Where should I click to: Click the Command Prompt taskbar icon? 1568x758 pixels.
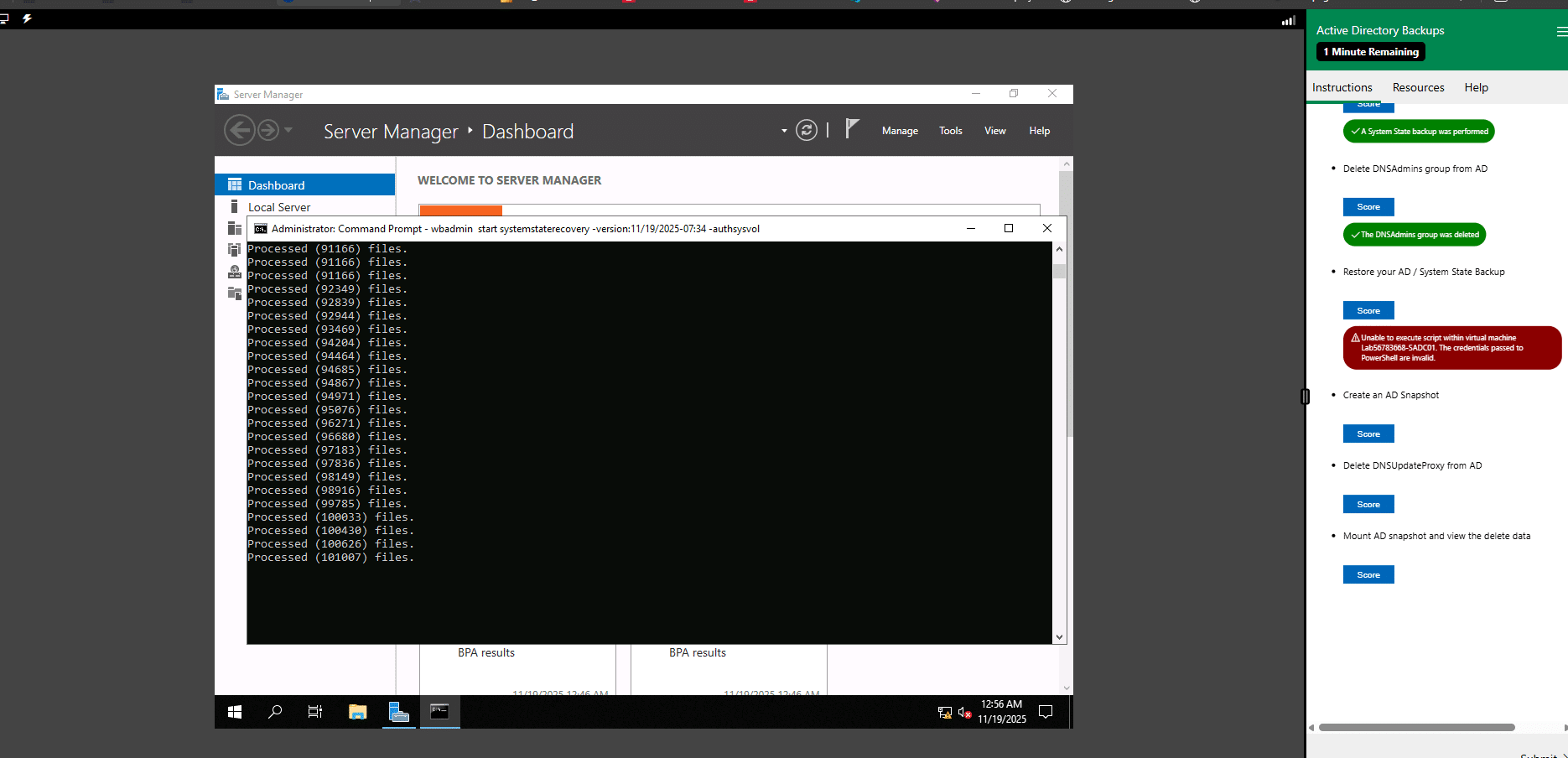coord(439,712)
